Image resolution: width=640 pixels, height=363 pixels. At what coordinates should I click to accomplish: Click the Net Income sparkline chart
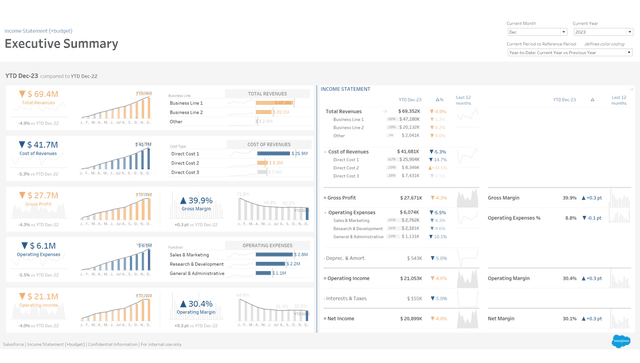[467, 319]
